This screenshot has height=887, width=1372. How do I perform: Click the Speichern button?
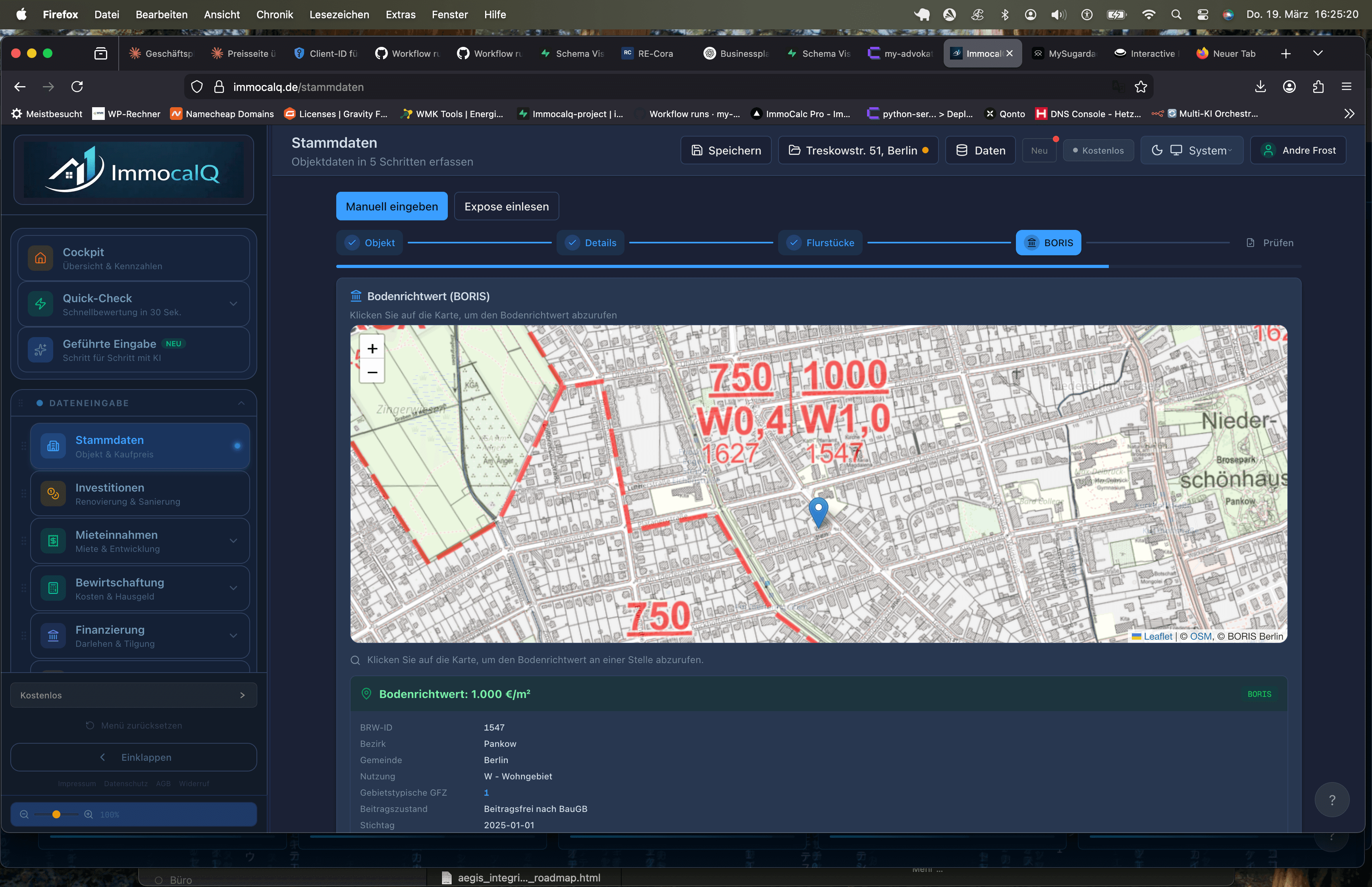click(725, 150)
